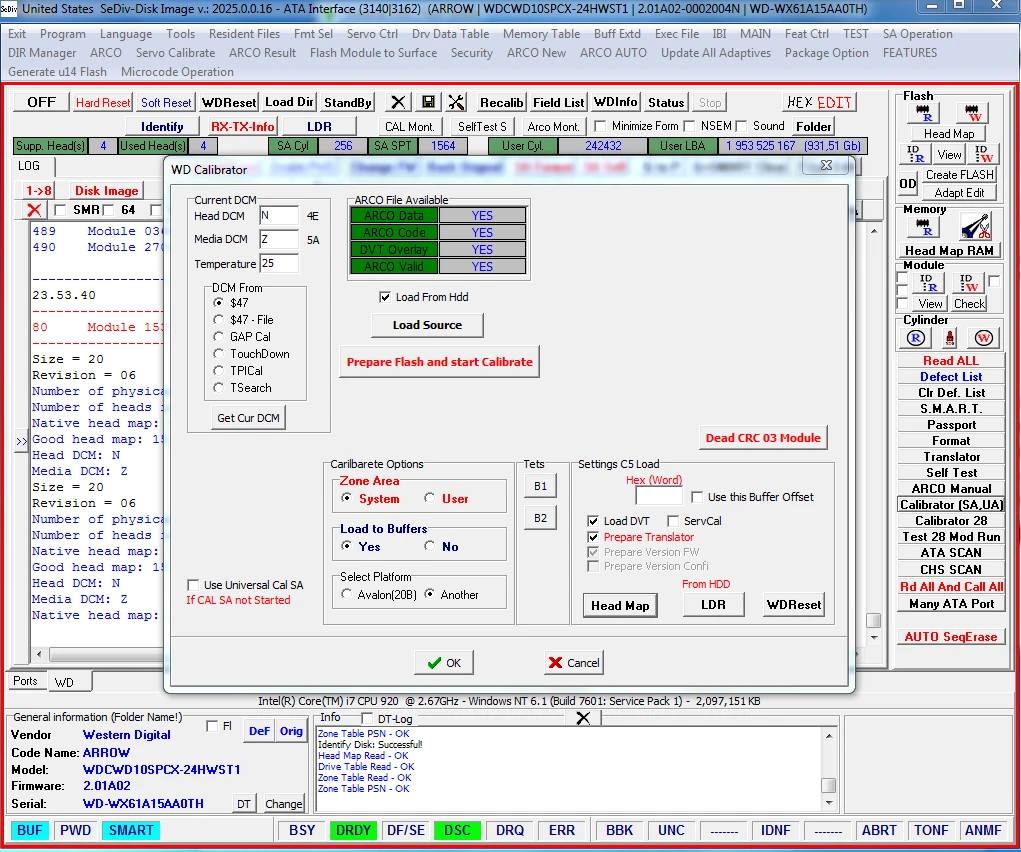Viewport: 1021px width, 852px height.
Task: Click the black X icon in toolbar
Action: pyautogui.click(x=398, y=102)
